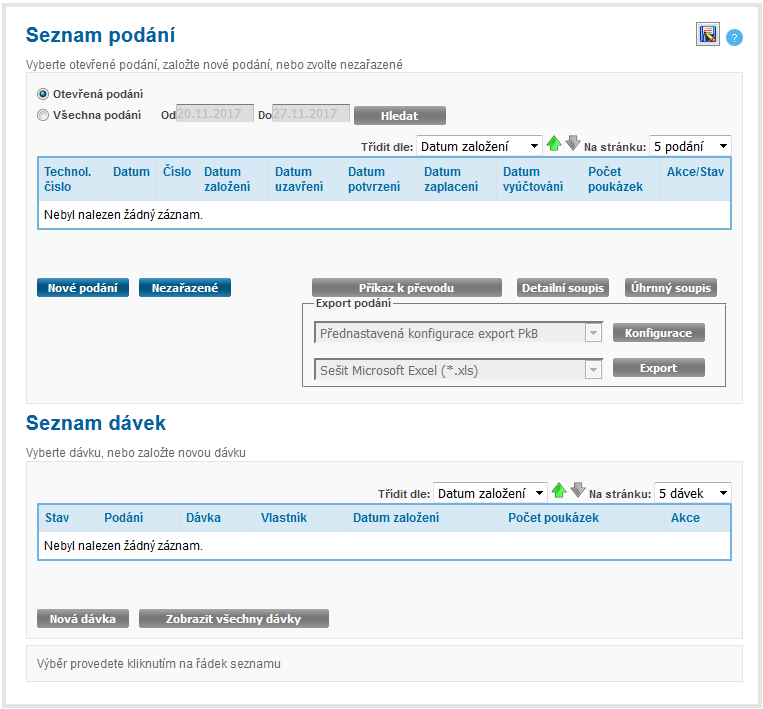
Task: Click the Nové podání button
Action: [83, 288]
